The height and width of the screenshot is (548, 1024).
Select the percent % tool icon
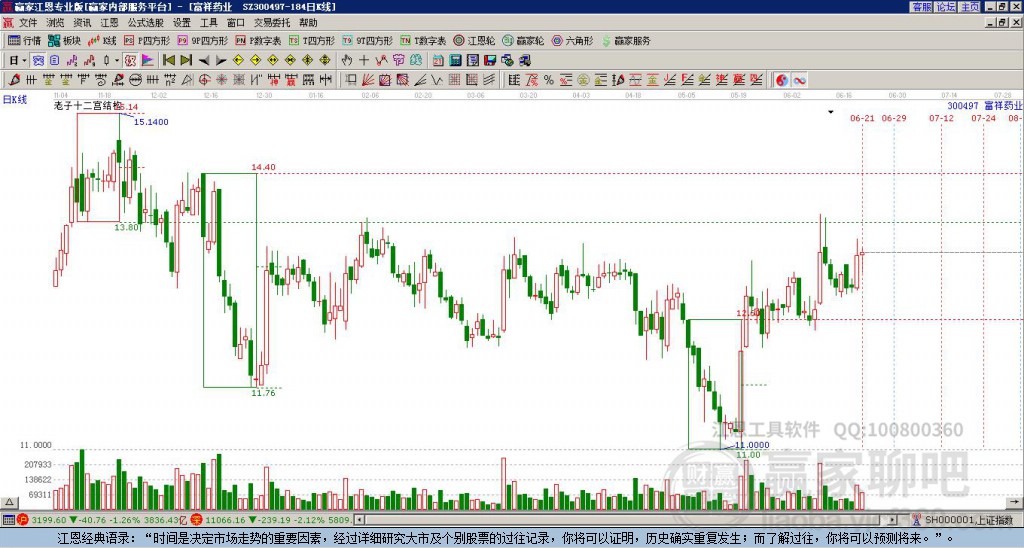549,80
